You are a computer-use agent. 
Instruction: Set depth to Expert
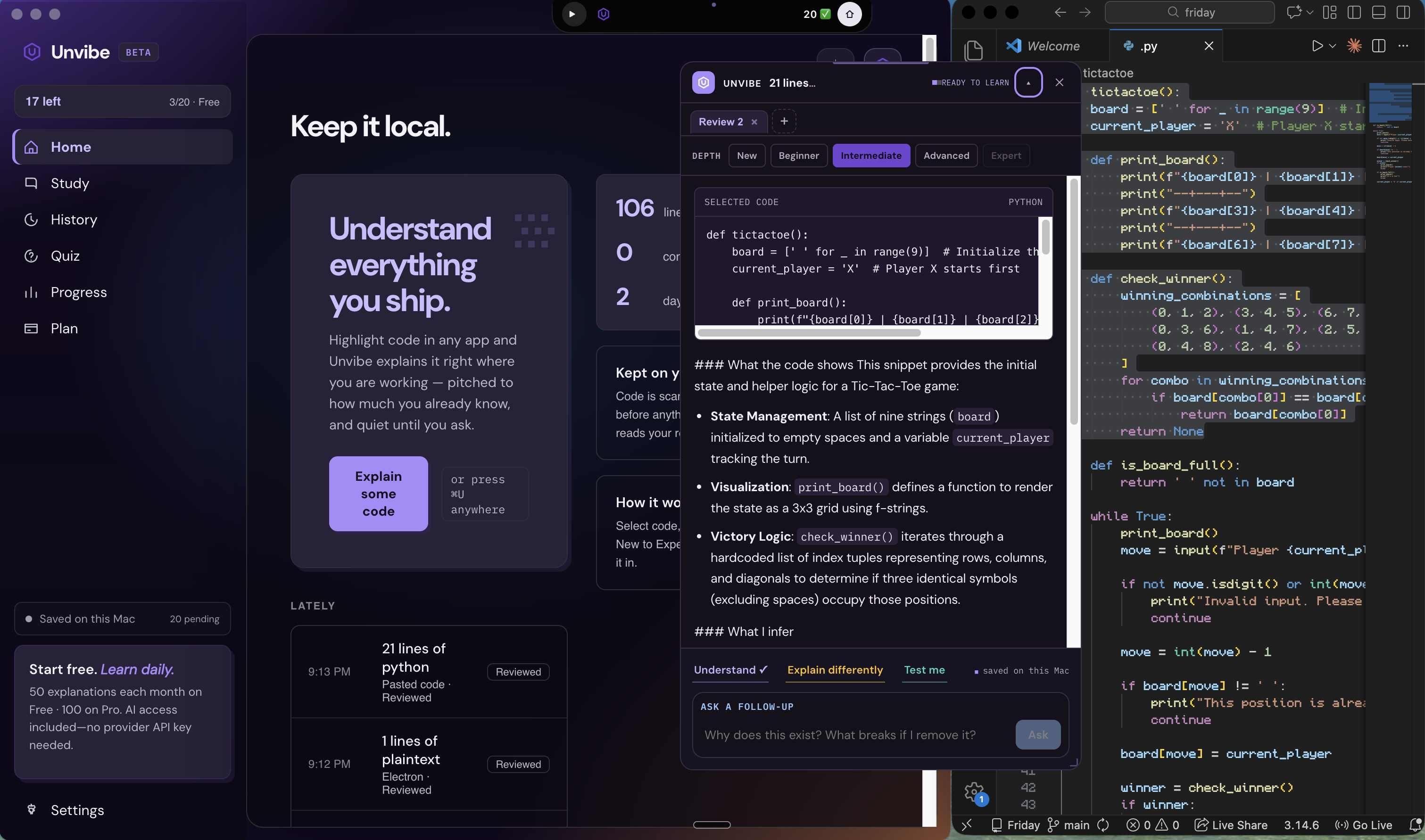pyautogui.click(x=1006, y=156)
